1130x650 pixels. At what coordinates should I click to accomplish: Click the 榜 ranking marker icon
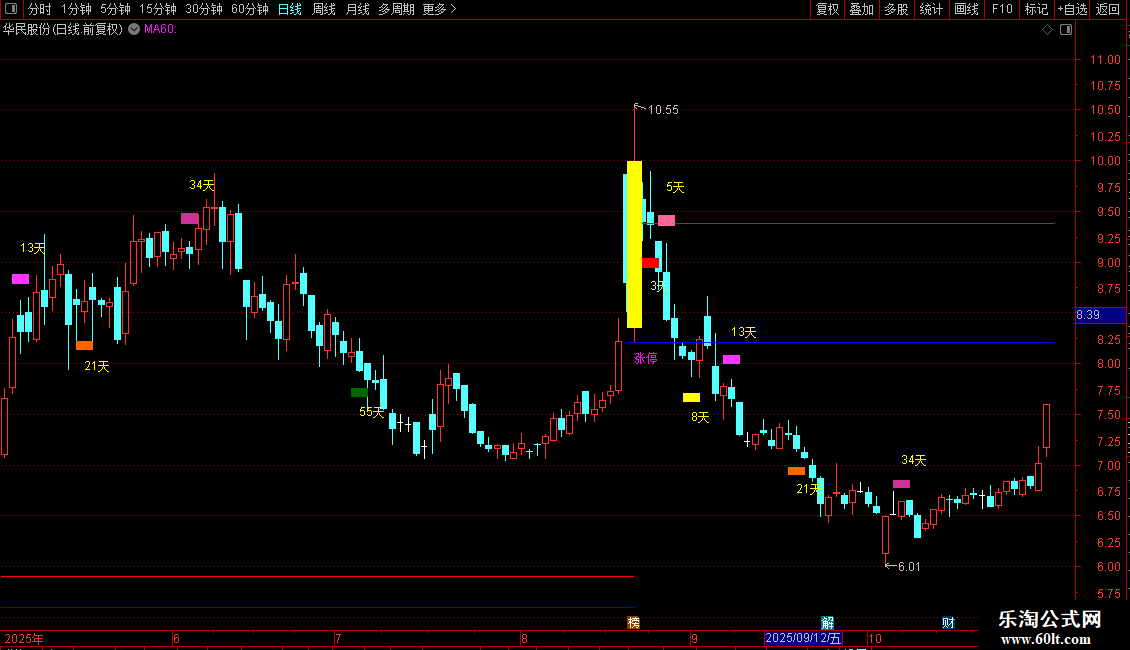(x=633, y=623)
